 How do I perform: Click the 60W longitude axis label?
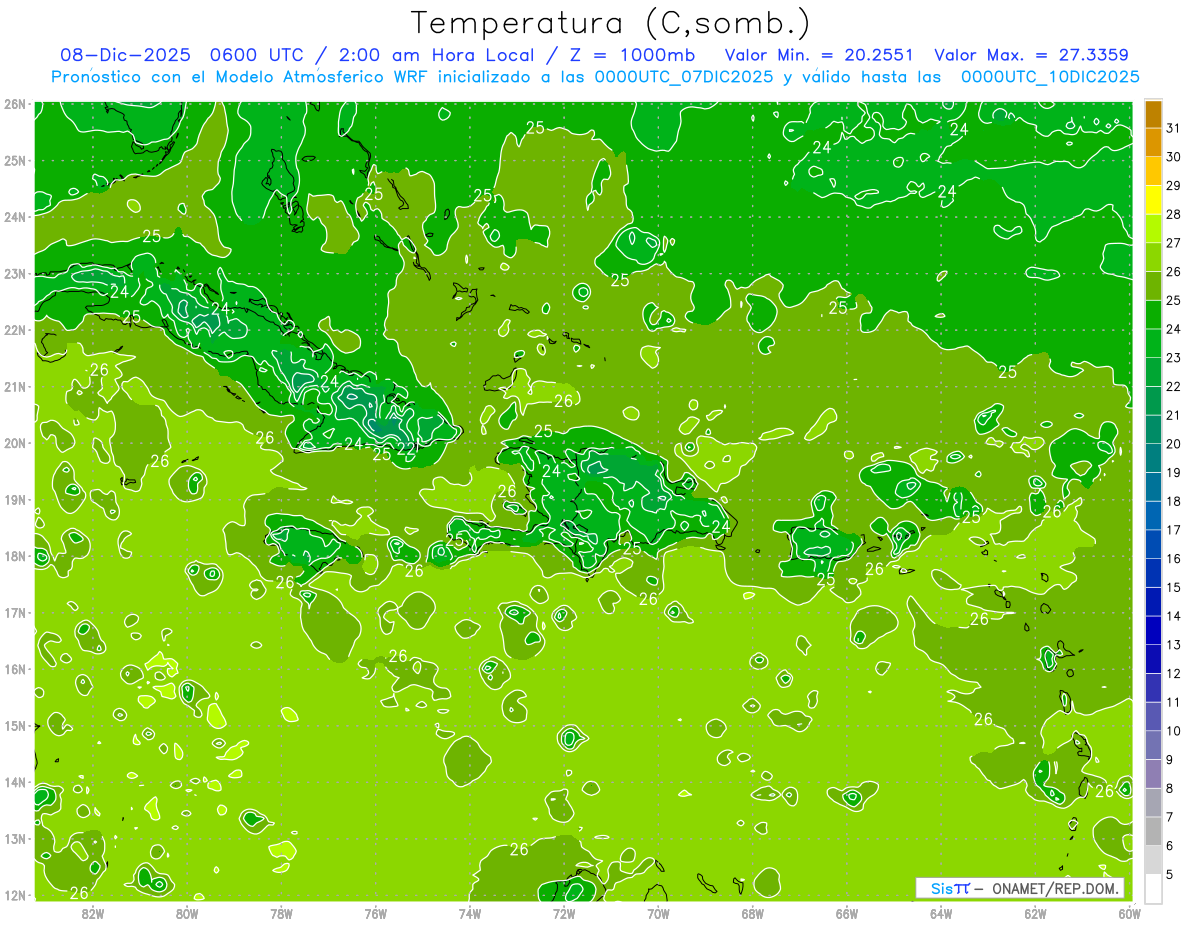point(1129,913)
